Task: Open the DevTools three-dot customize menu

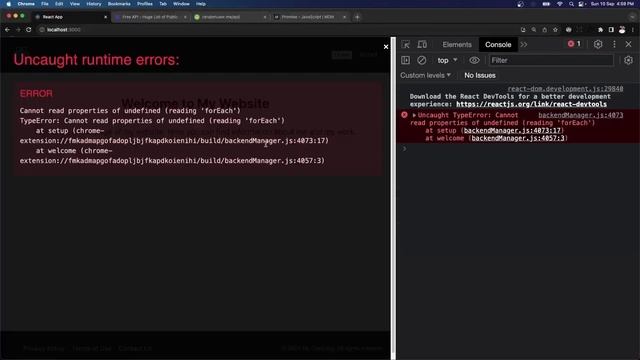Action: (614, 44)
